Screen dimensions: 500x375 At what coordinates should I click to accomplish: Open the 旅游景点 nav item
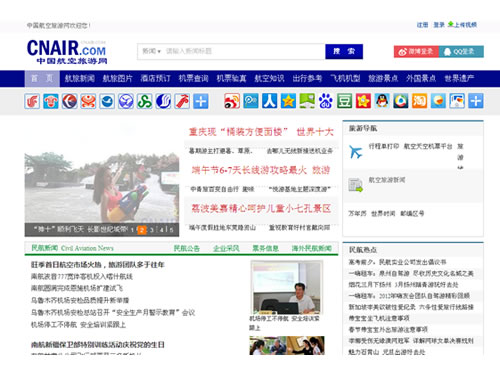click(383, 79)
